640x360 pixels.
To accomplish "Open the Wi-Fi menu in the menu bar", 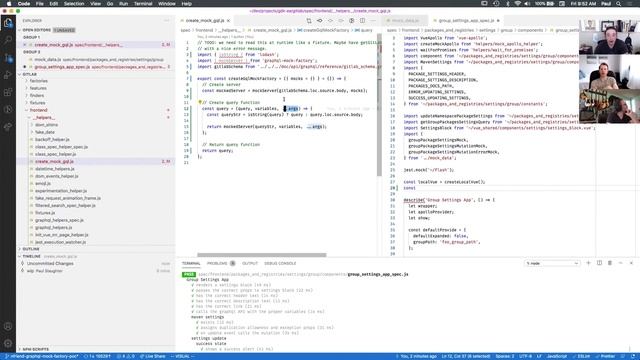I will point(517,4).
